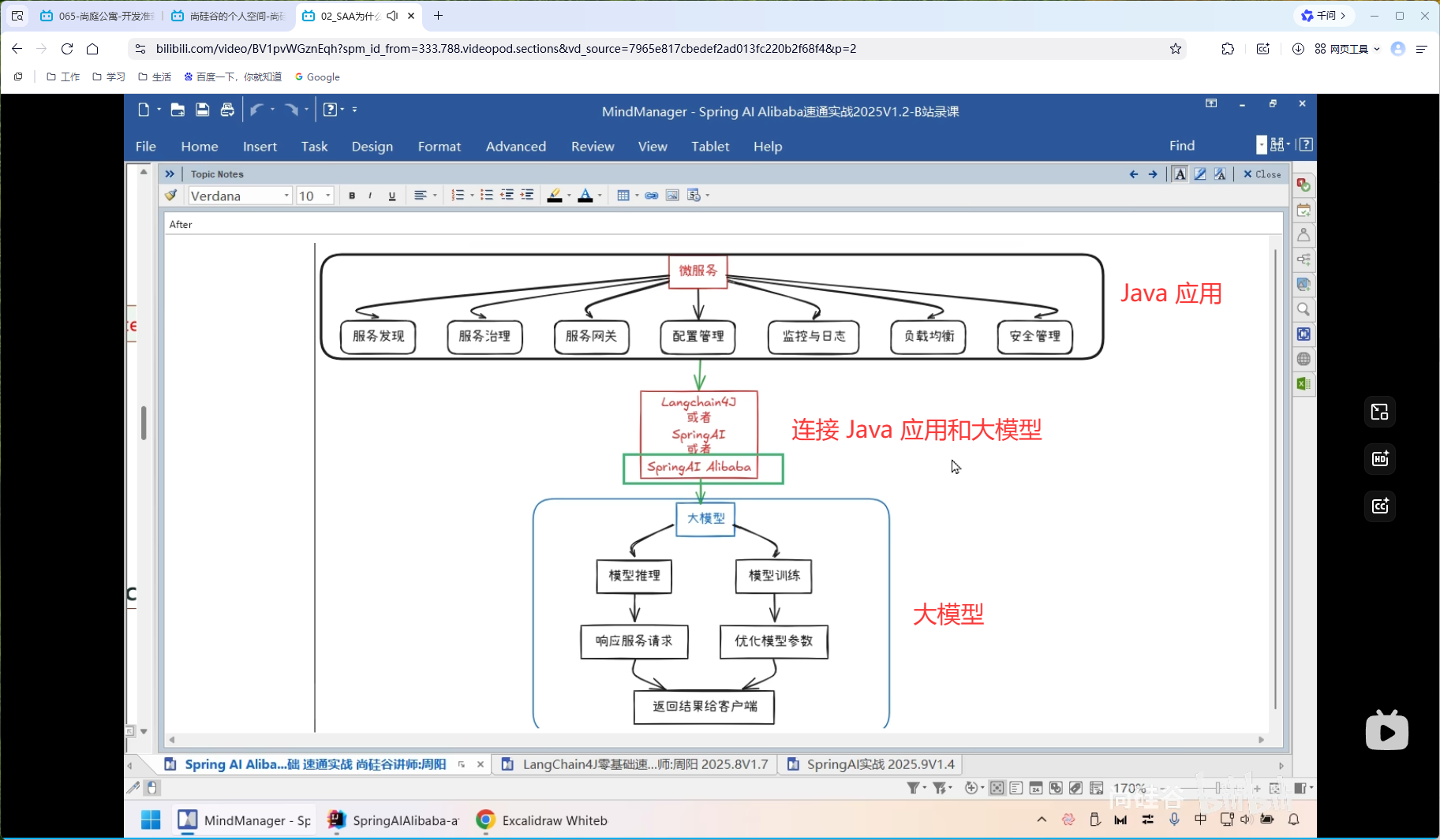The image size is (1440, 840).
Task: Switch to the Design ribbon tab
Action: [x=372, y=146]
